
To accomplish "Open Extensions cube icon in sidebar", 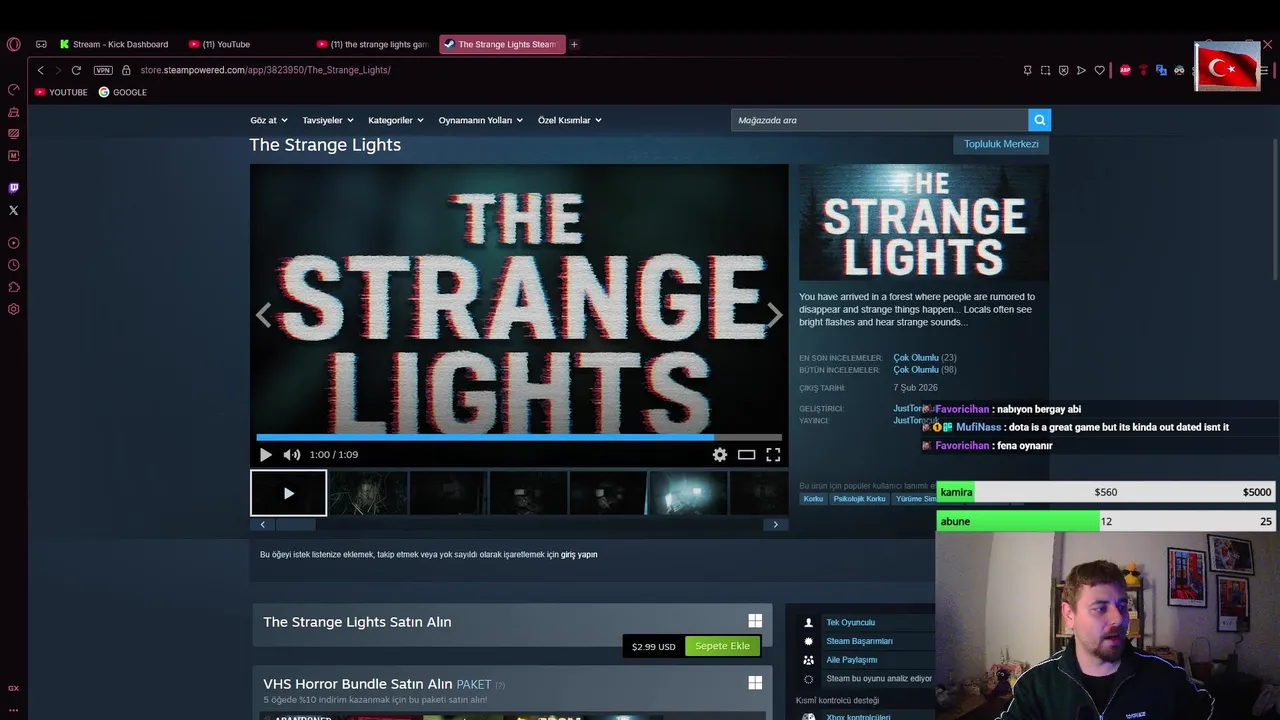I will (x=13, y=287).
